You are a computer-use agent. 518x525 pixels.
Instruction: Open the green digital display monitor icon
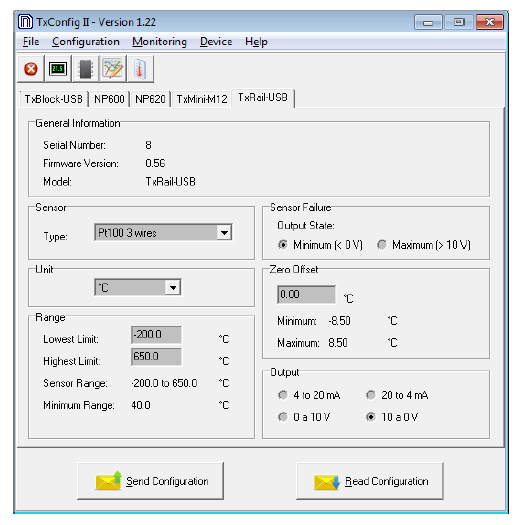click(58, 69)
